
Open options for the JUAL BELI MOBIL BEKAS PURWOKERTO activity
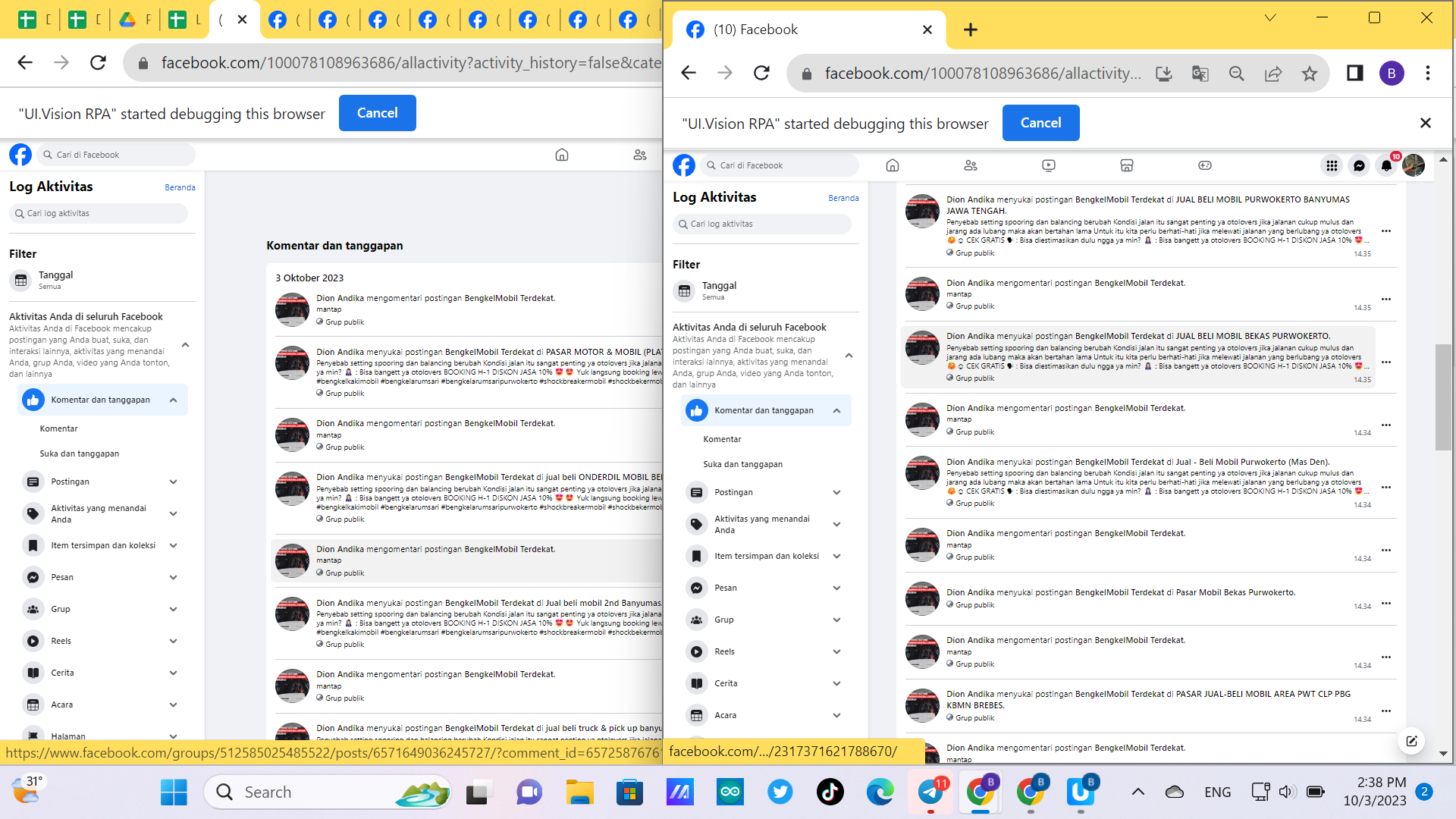point(1386,362)
